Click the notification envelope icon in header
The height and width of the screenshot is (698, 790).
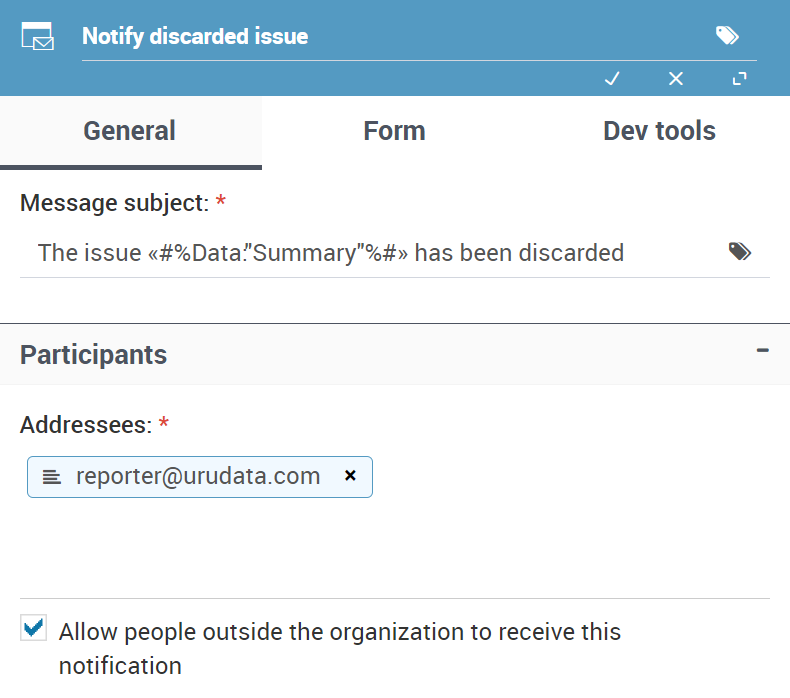click(37, 36)
